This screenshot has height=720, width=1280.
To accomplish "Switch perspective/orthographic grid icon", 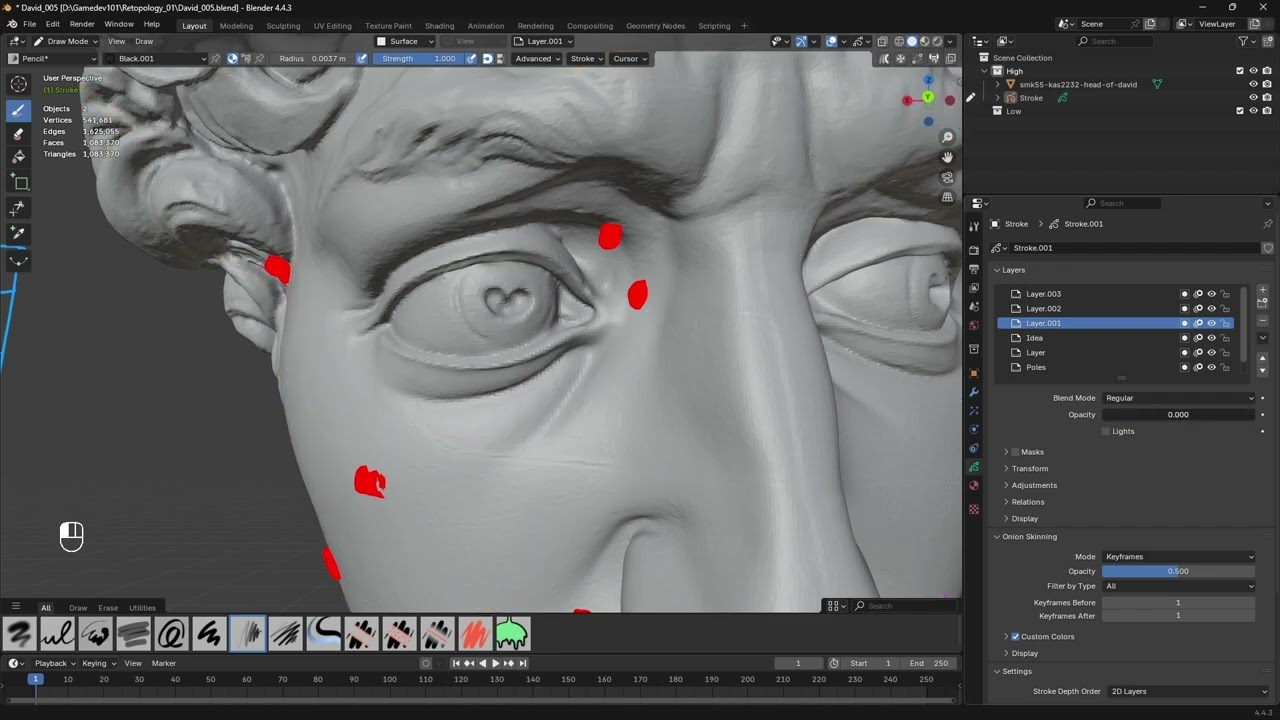I will tap(947, 197).
